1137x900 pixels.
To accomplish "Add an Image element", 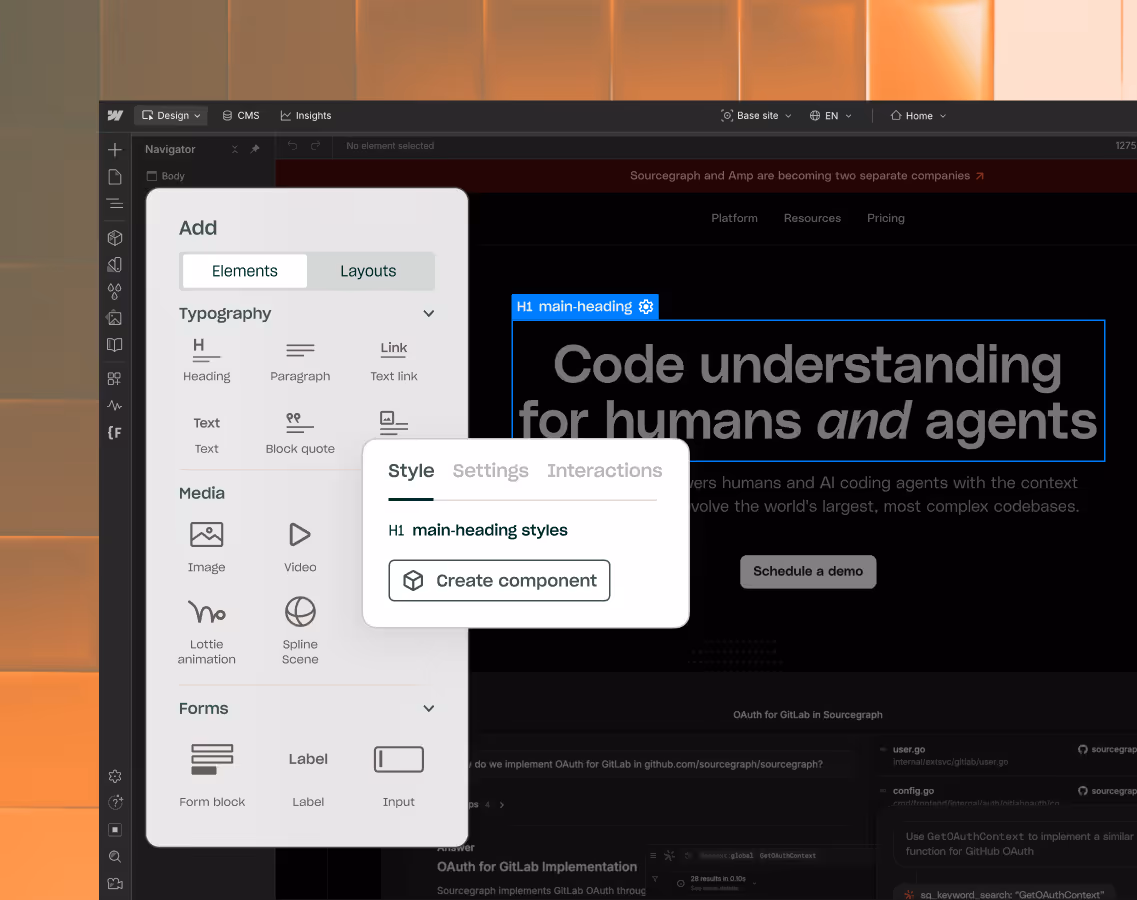I will pos(207,547).
